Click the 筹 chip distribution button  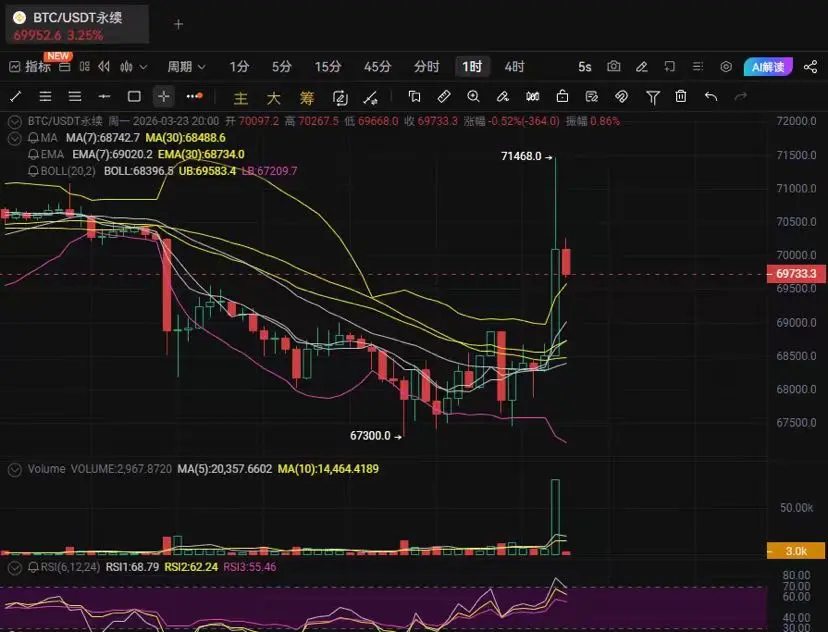click(307, 98)
